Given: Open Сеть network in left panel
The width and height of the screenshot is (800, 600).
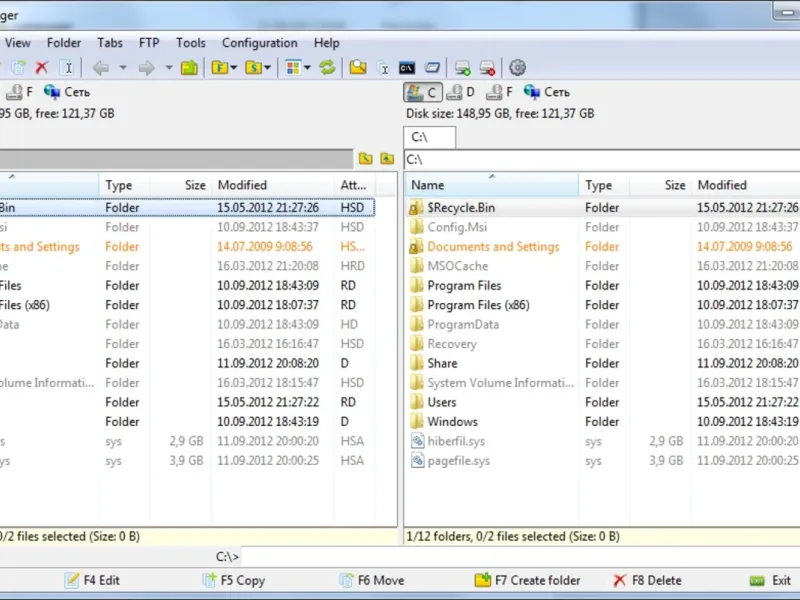Looking at the screenshot, I should click(67, 92).
